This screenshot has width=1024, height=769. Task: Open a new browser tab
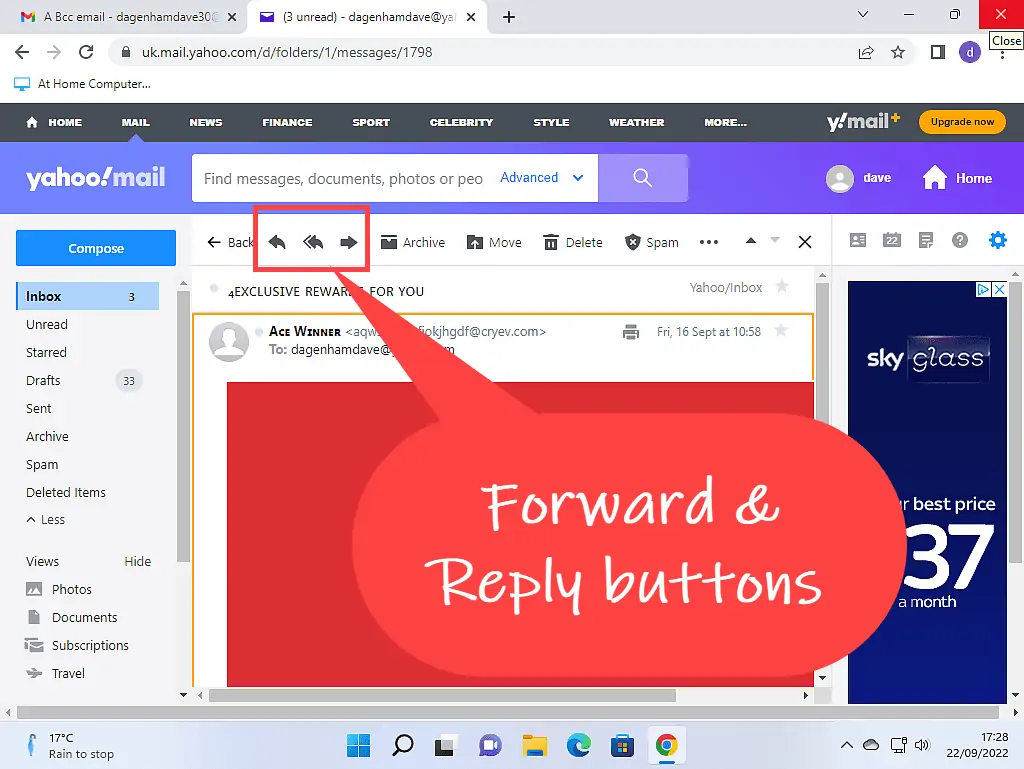point(509,17)
